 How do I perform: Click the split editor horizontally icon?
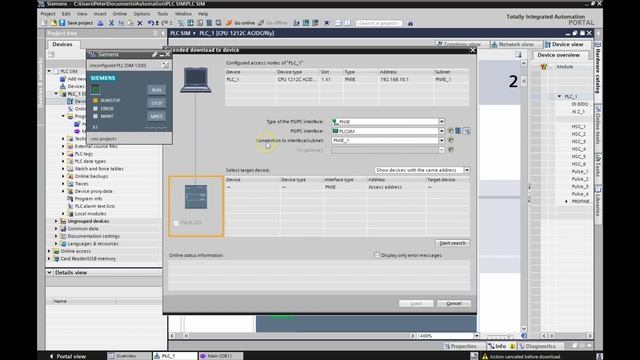[x=338, y=23]
